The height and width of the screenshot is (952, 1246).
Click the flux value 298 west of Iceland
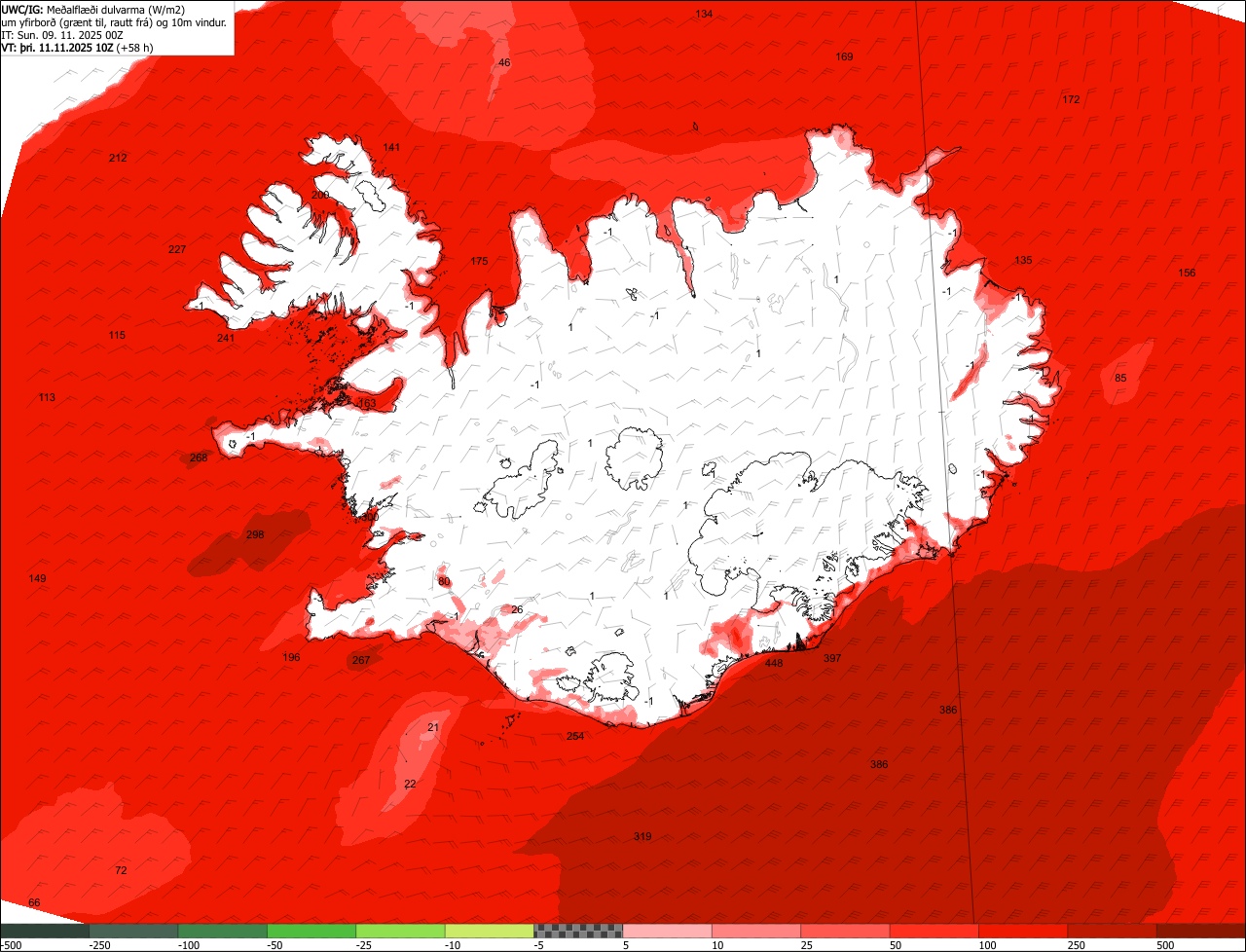click(x=255, y=534)
